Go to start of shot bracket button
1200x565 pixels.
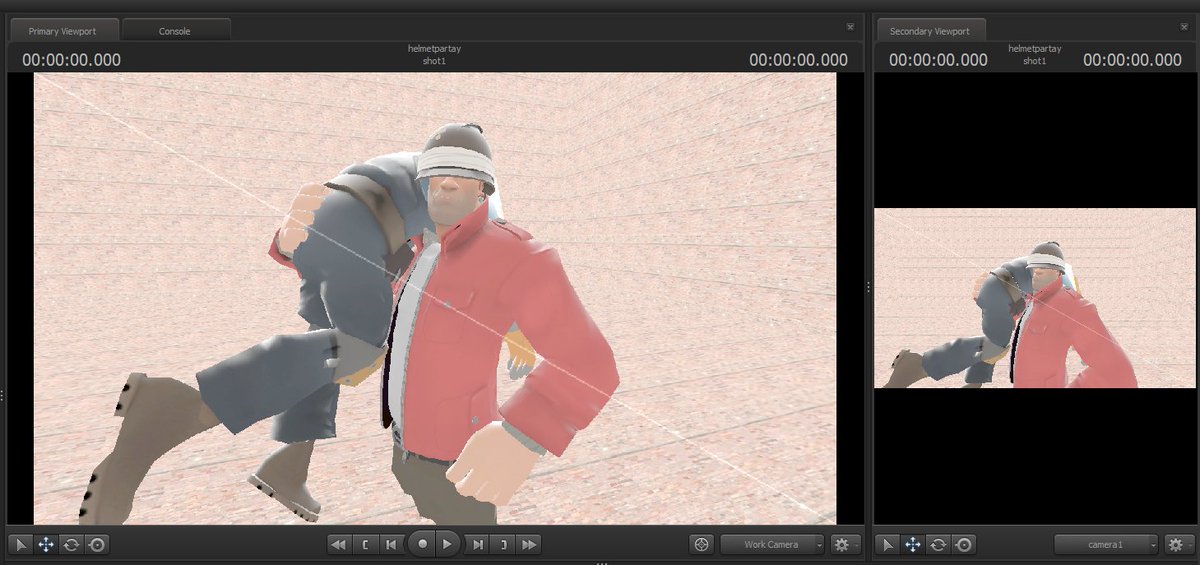(366, 545)
